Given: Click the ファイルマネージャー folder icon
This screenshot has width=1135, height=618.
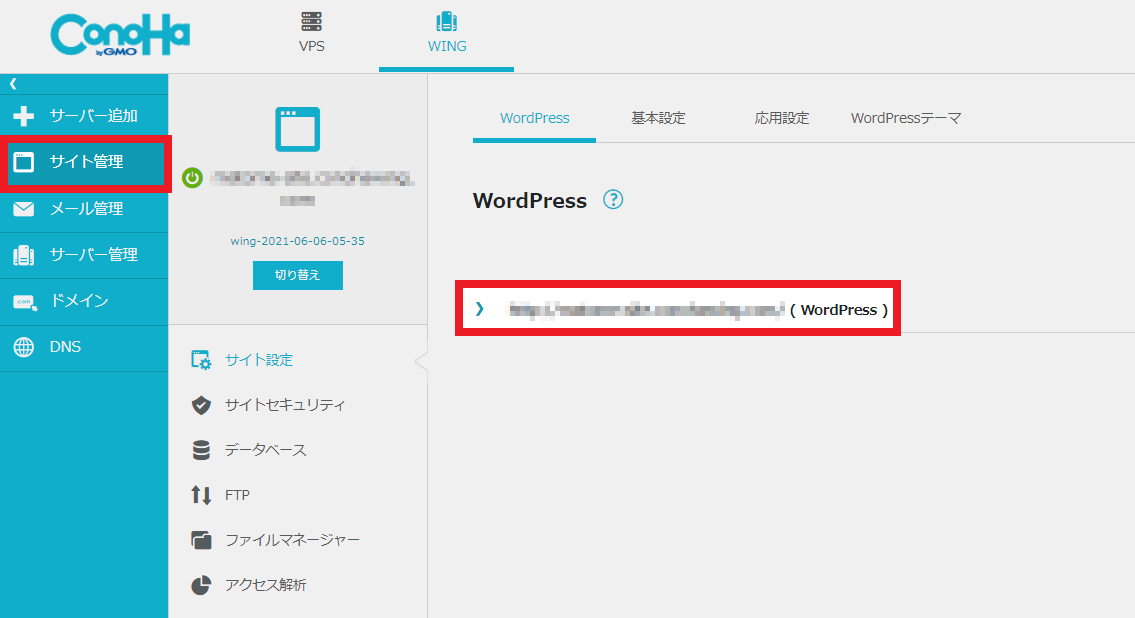Looking at the screenshot, I should point(201,540).
